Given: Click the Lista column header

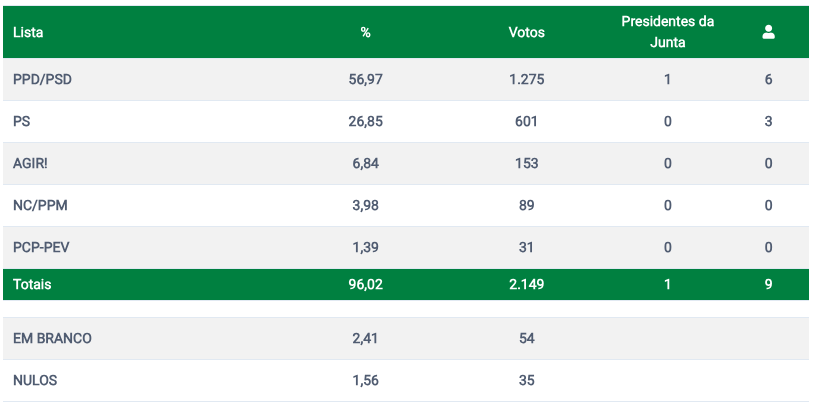Looking at the screenshot, I should click(x=28, y=32).
